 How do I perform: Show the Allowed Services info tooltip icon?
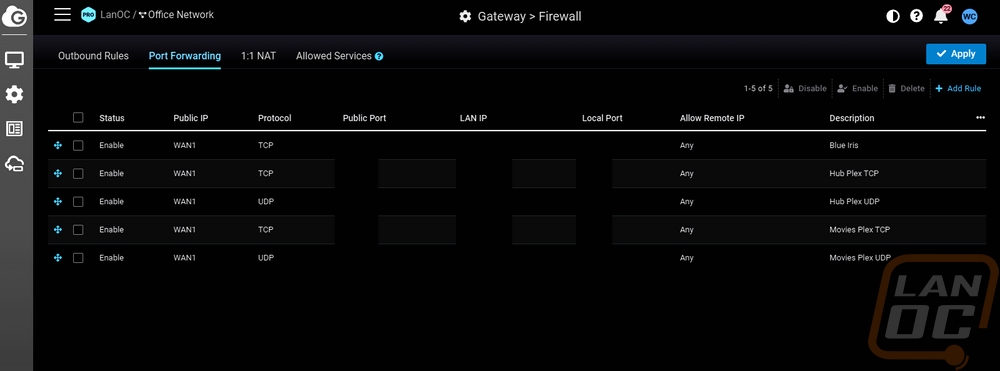pos(379,56)
